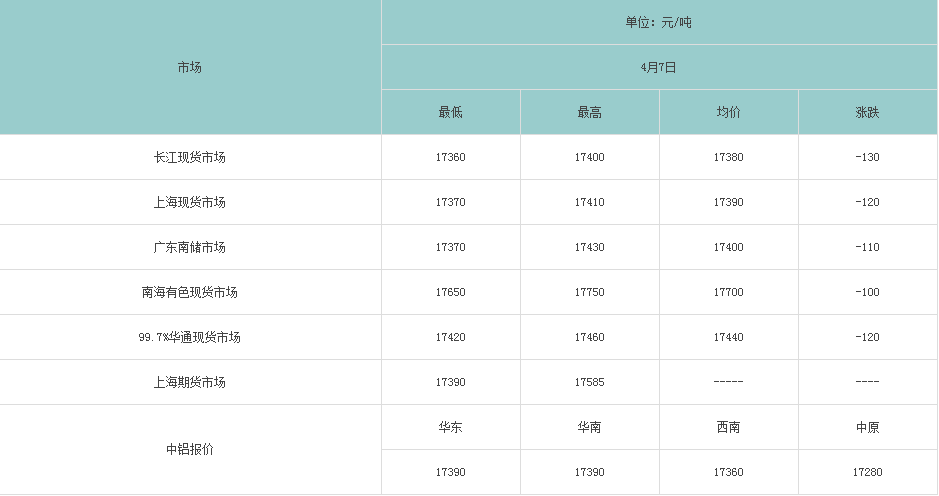Click the -130 change value cell
The width and height of the screenshot is (939, 496).
pos(868,157)
